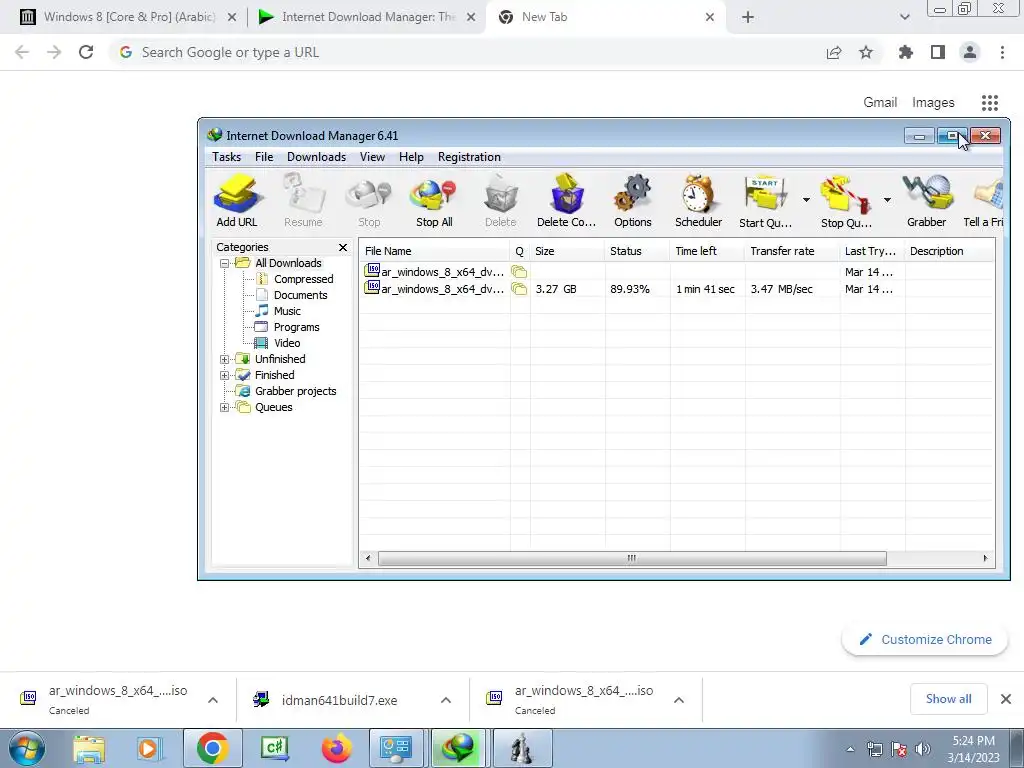The image size is (1024, 768).
Task: Sort by Transfer rate column header
Action: tap(792, 251)
